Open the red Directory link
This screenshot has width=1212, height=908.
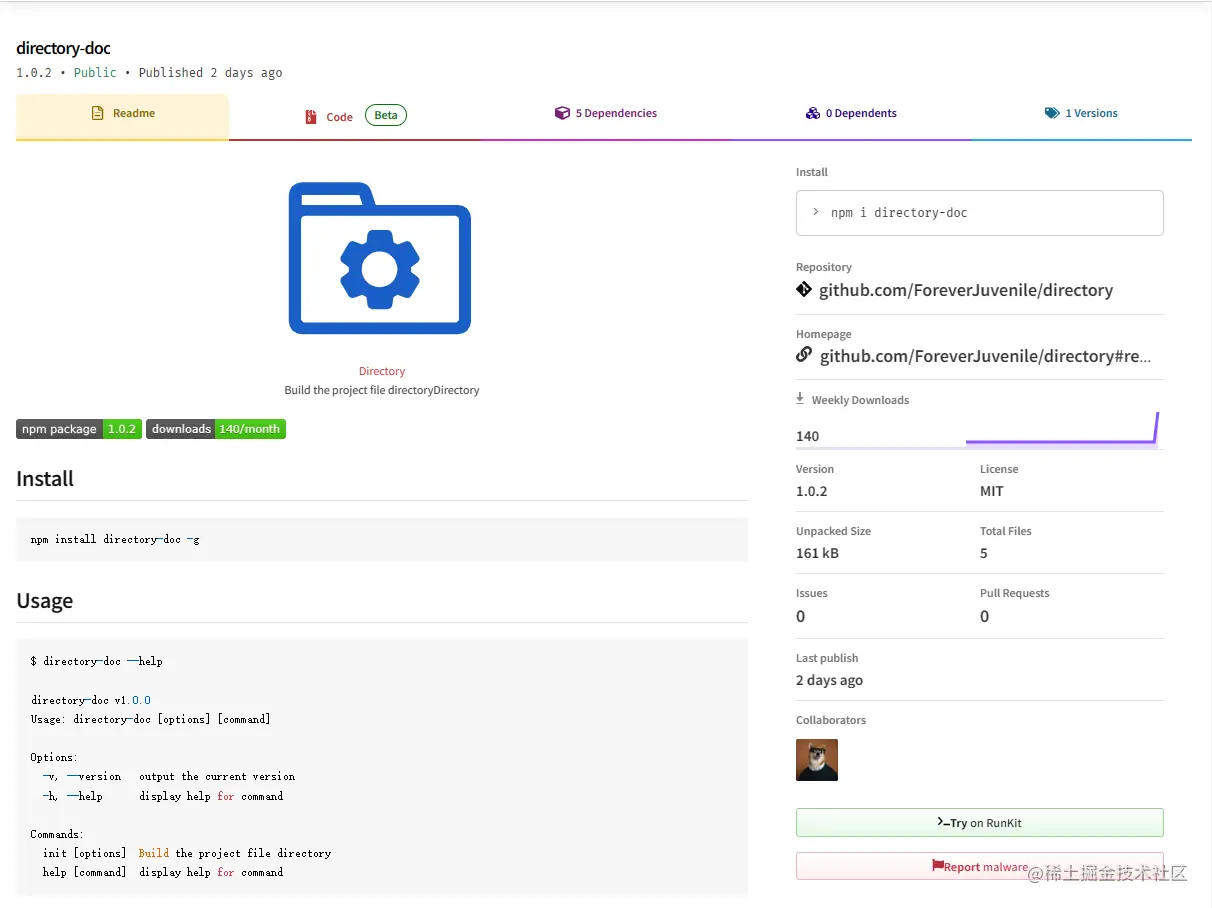coord(382,371)
